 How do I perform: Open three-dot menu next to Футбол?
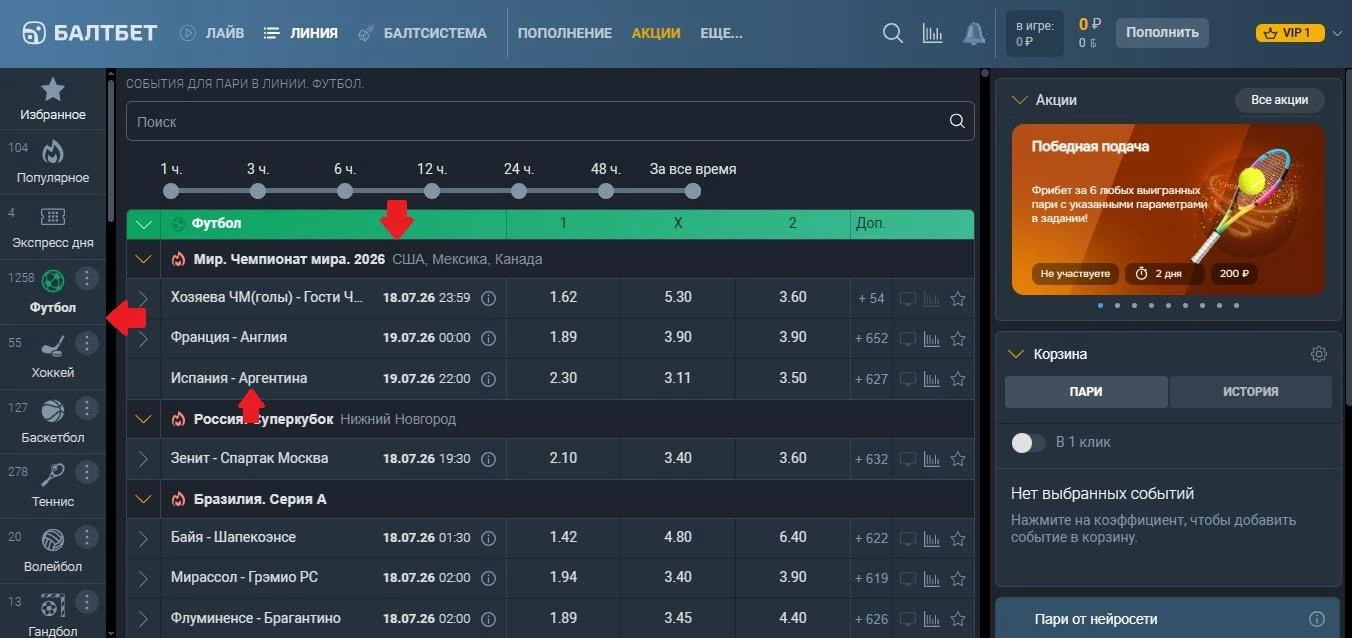point(87,278)
